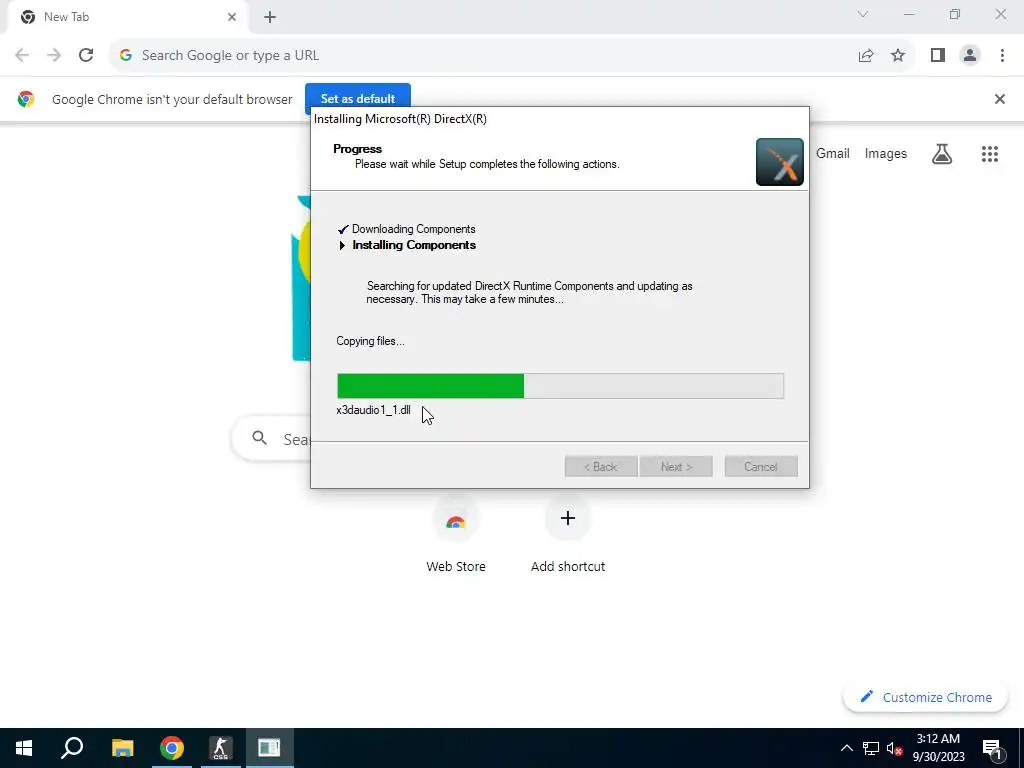This screenshot has width=1024, height=768.
Task: Click Installing Microsoft(R) DirectX(R) title bar
Action: coord(560,119)
